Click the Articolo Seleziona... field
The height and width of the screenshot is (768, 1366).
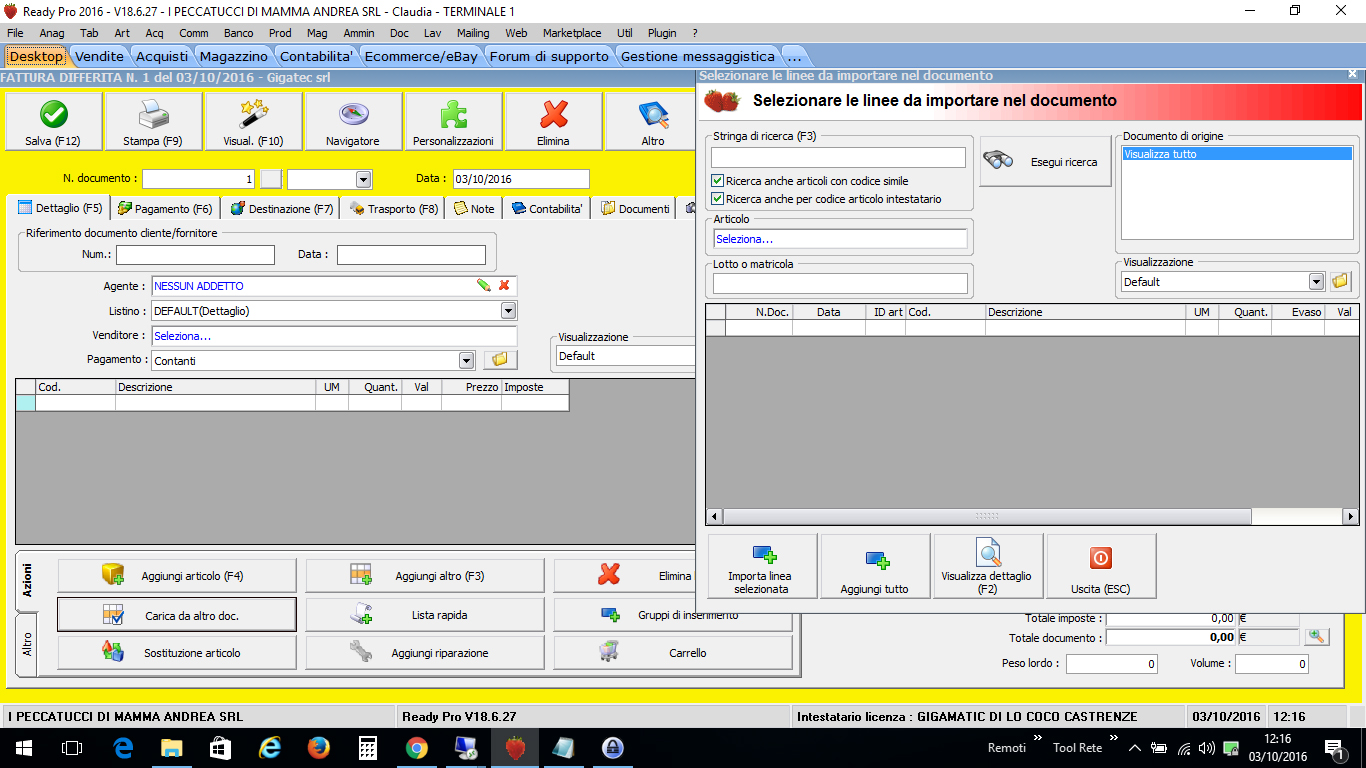(x=840, y=239)
